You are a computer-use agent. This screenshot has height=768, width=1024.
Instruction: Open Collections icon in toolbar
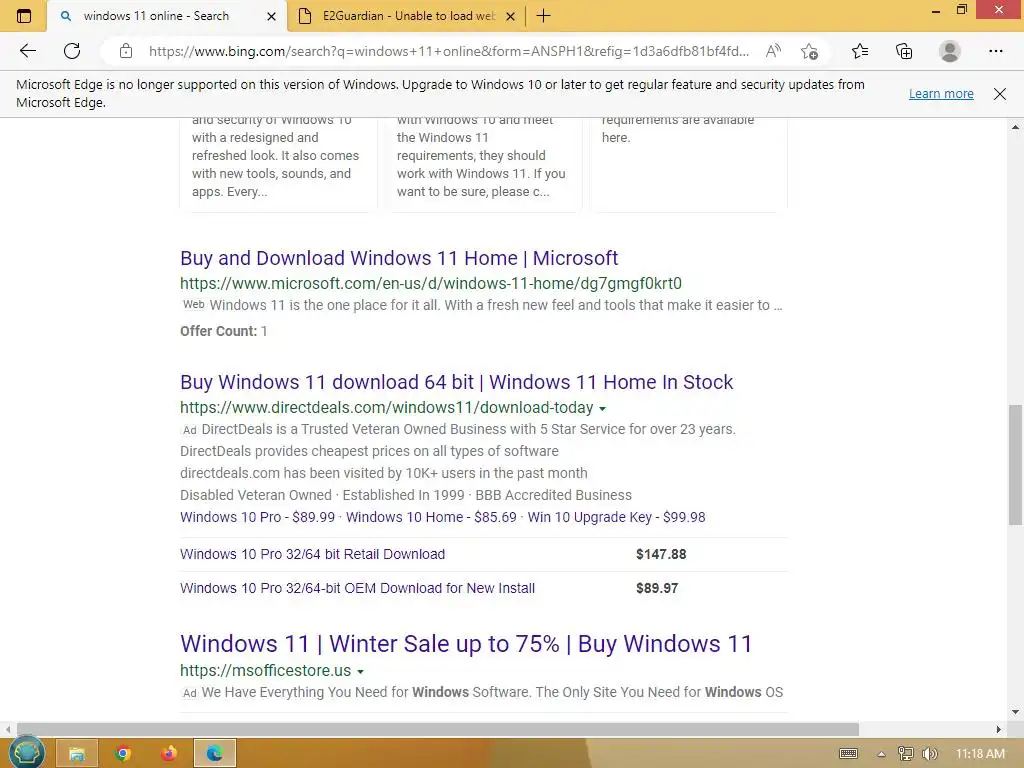pos(904,51)
